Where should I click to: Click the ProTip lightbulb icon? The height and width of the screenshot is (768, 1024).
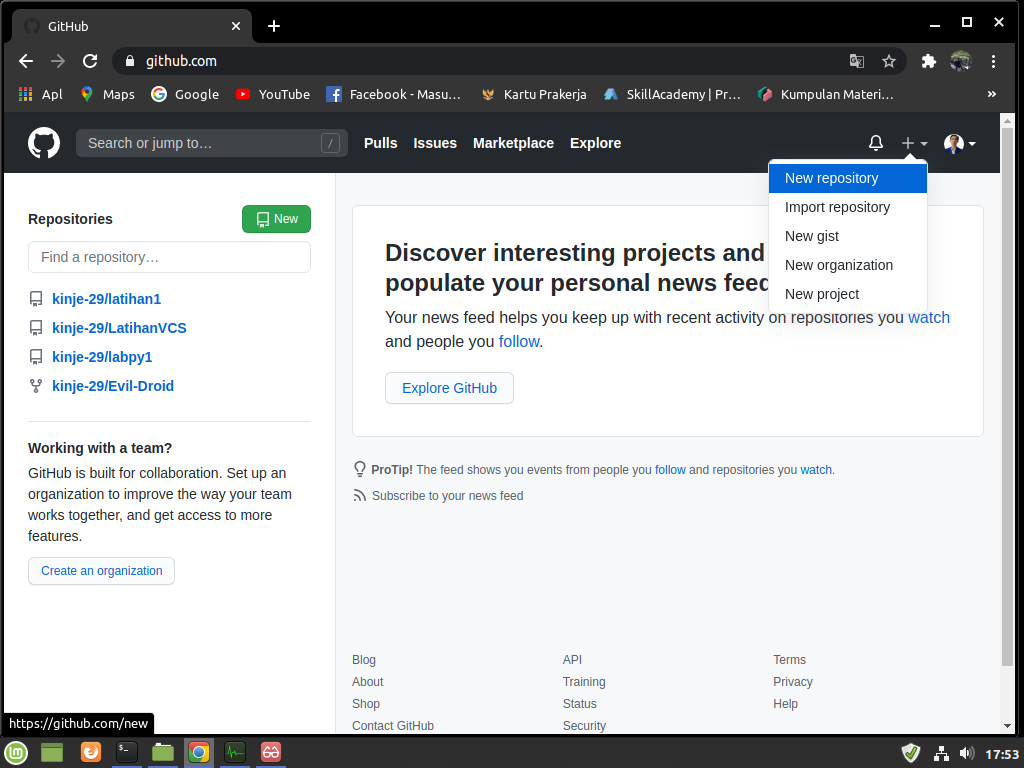(x=359, y=470)
